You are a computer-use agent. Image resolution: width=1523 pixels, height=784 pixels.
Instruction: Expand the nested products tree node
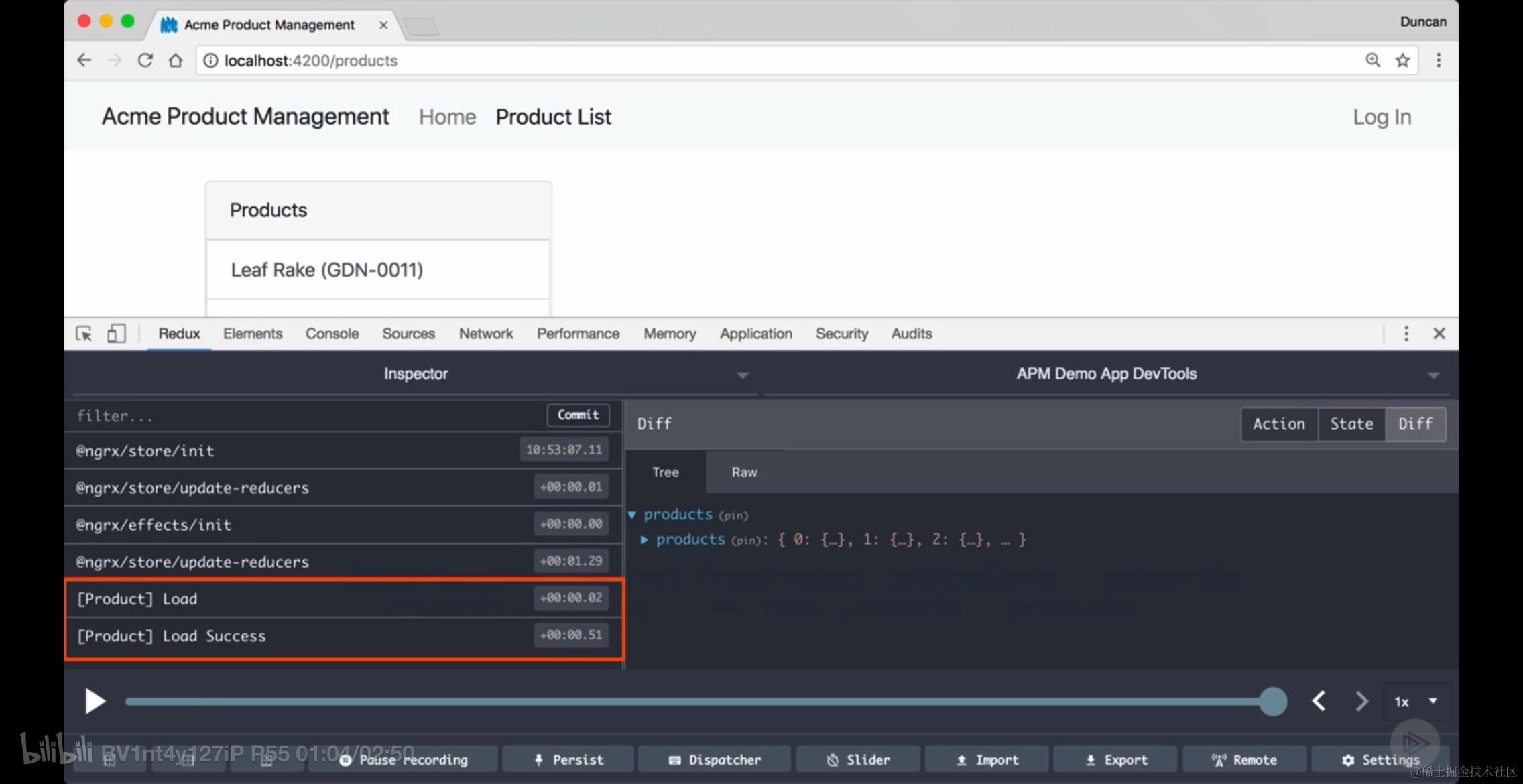pyautogui.click(x=644, y=540)
